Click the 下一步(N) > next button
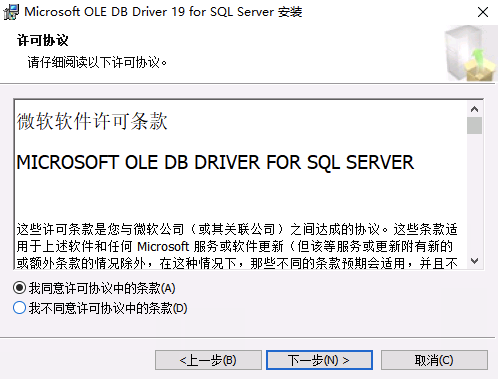The height and width of the screenshot is (379, 498). point(319,360)
